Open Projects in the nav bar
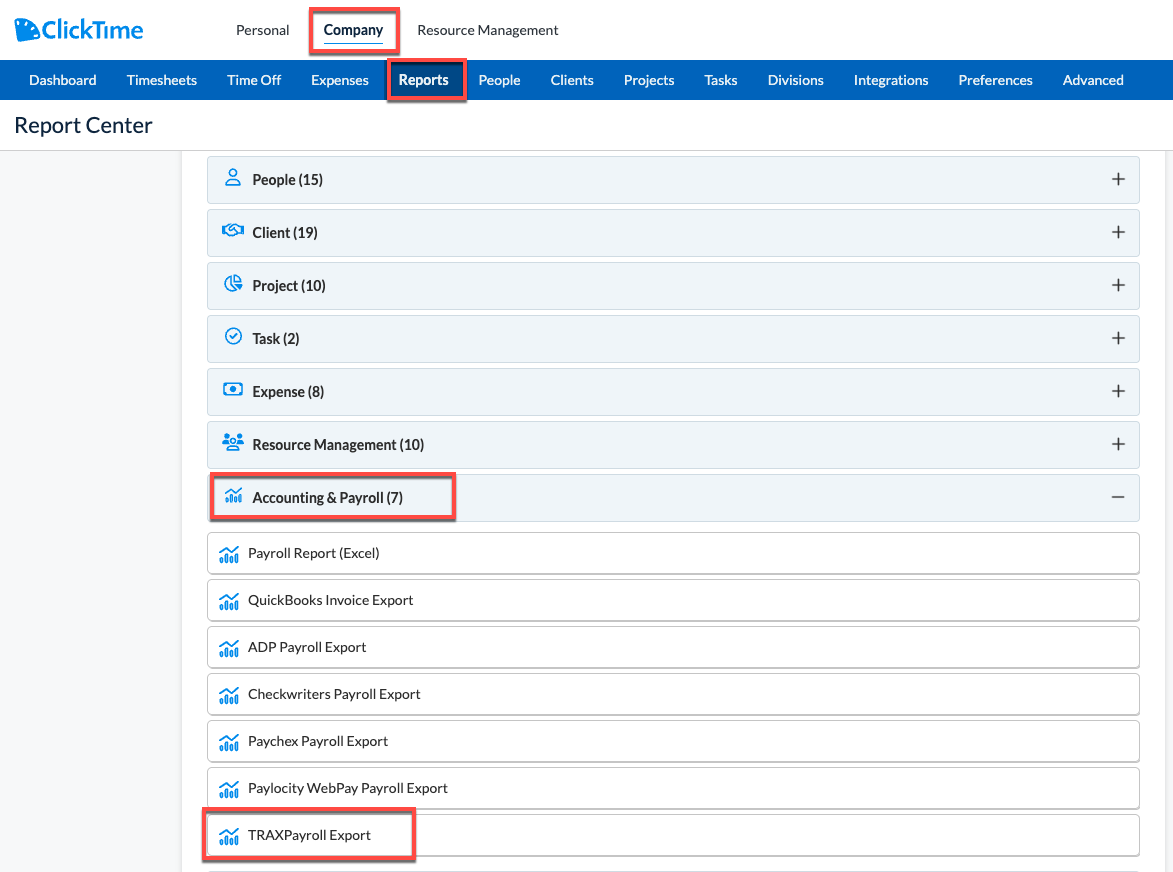 649,80
